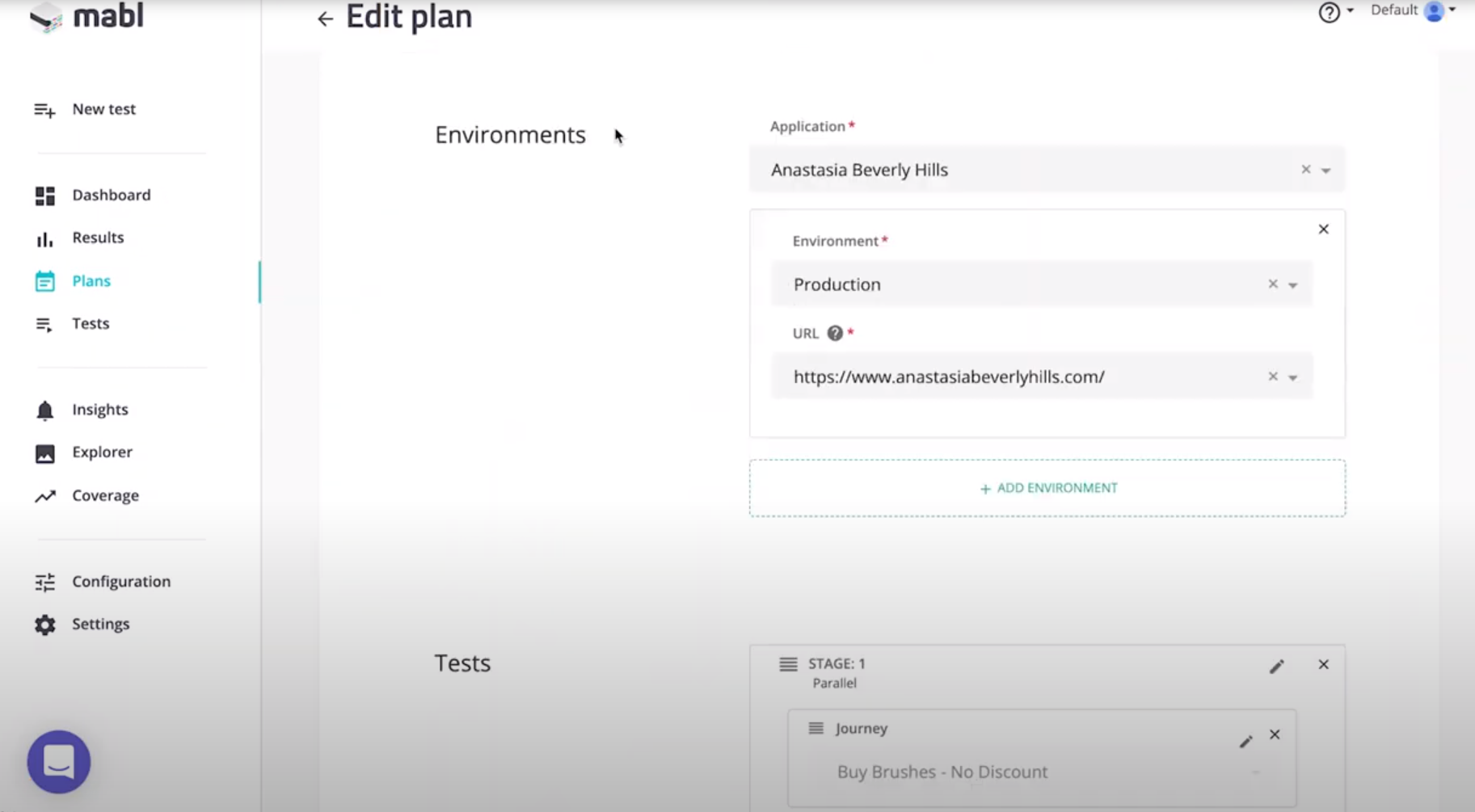
Task: Go back using the Edit plan arrow
Action: click(325, 19)
